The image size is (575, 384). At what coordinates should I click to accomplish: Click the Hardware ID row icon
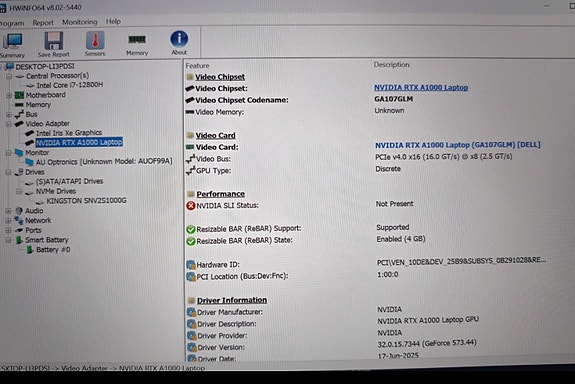pos(191,265)
